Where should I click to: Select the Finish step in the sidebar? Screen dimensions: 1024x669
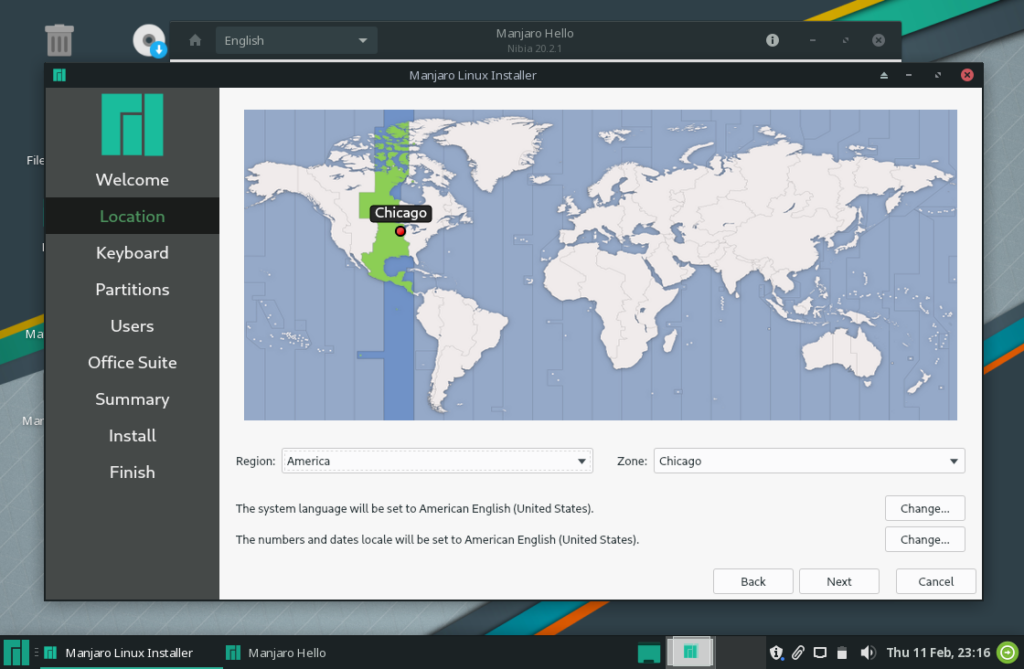132,472
